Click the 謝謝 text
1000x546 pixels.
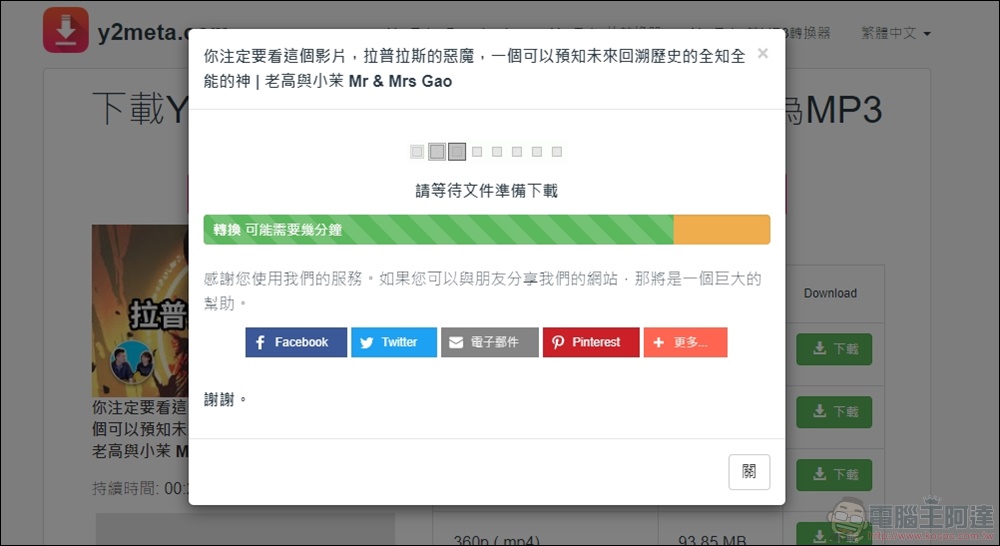[x=224, y=400]
